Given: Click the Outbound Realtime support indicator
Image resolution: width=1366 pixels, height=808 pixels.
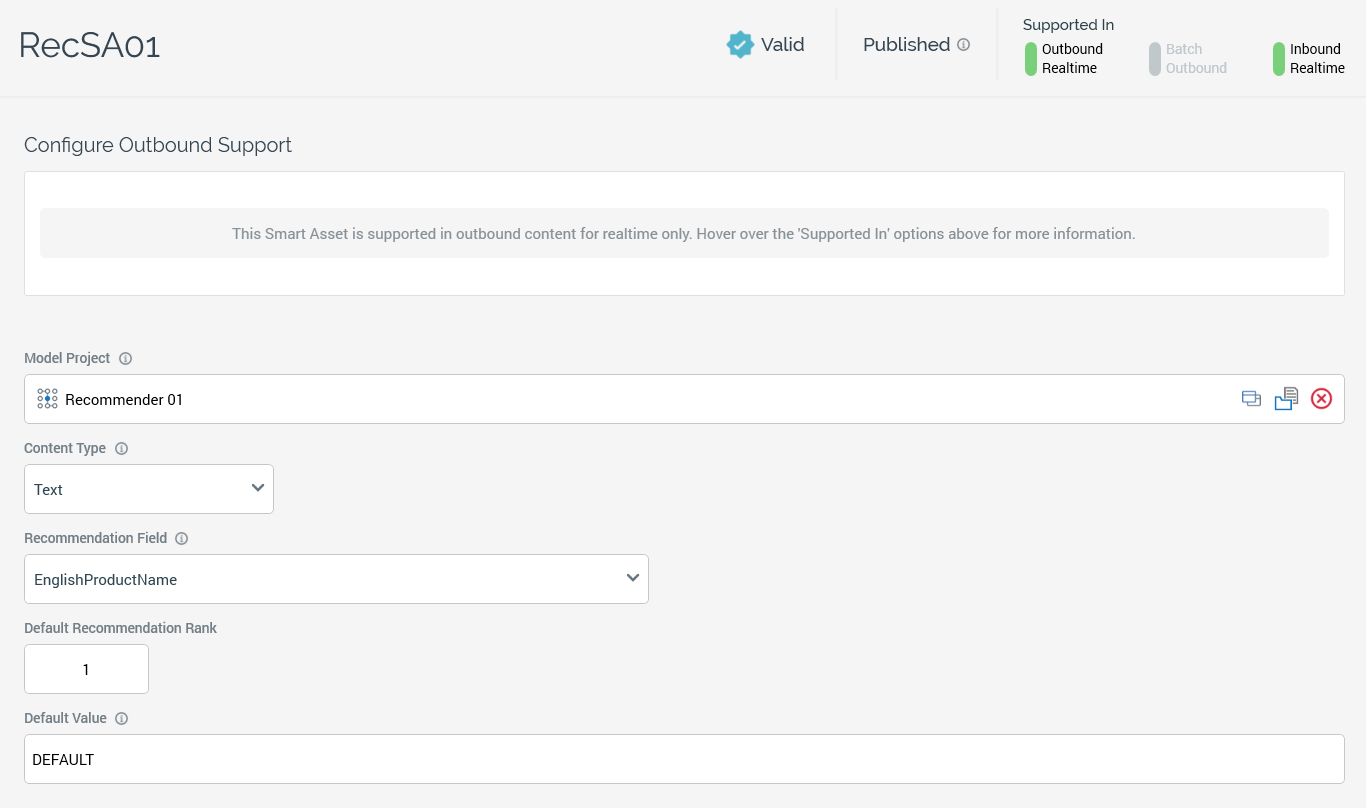Looking at the screenshot, I should 1031,59.
